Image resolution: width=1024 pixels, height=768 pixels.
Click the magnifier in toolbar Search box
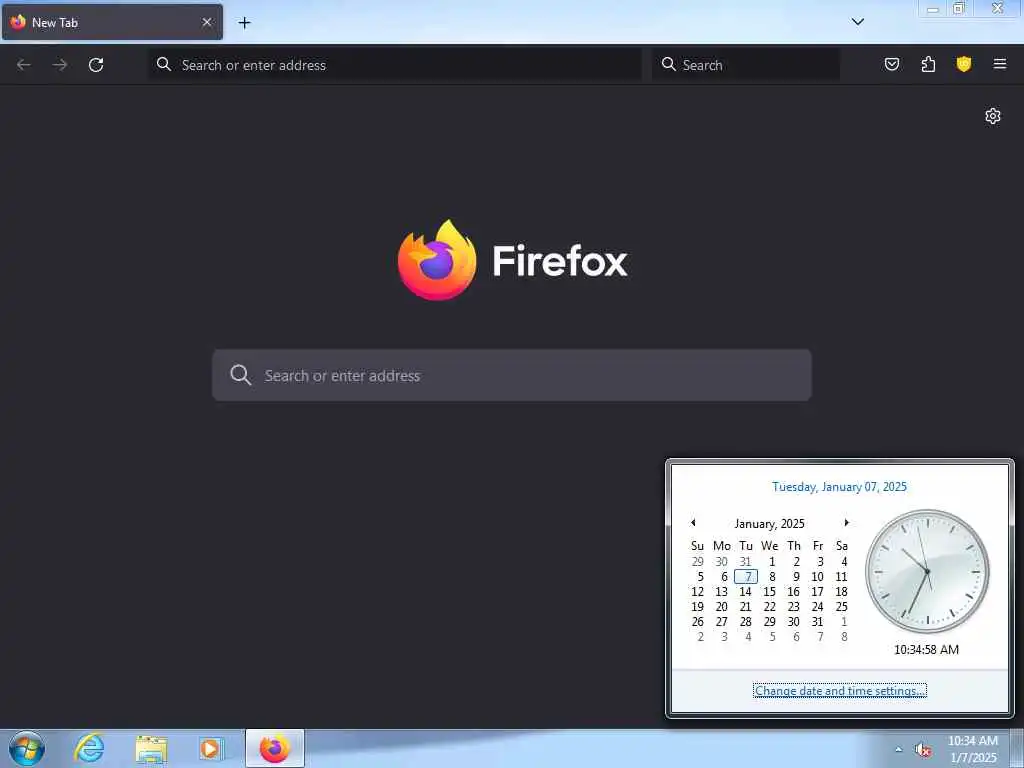click(669, 64)
